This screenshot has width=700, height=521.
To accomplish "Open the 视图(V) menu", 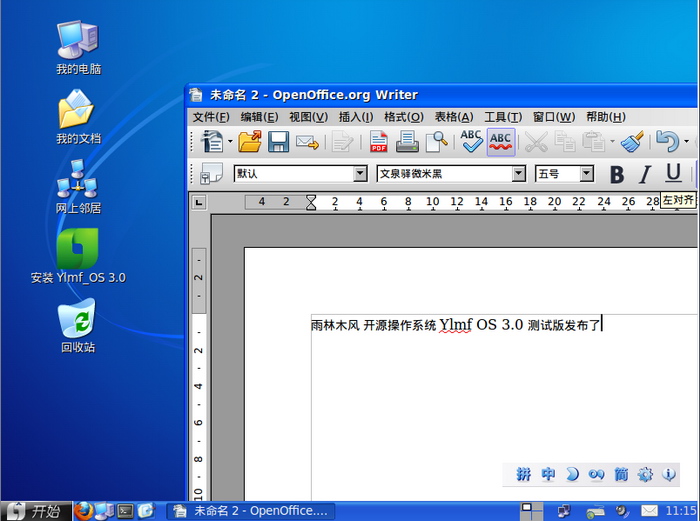I will (x=308, y=117).
